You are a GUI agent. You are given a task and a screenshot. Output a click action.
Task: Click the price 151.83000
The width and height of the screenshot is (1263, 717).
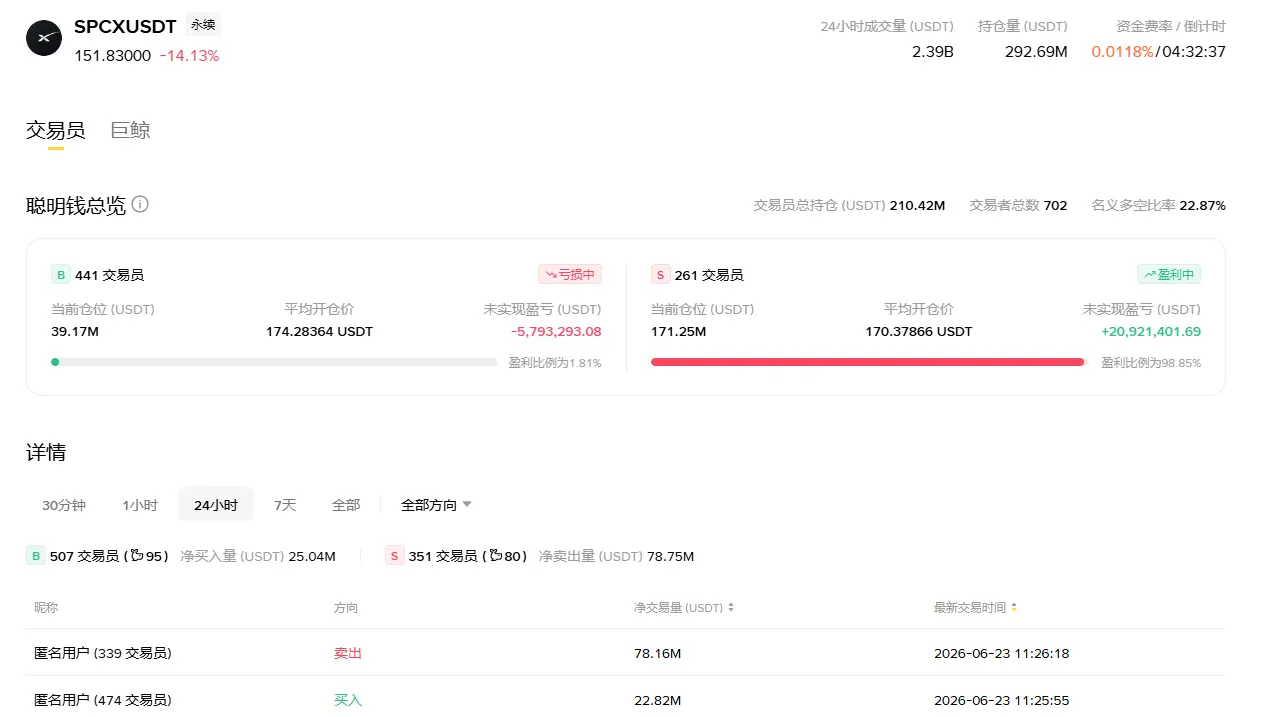coord(112,56)
